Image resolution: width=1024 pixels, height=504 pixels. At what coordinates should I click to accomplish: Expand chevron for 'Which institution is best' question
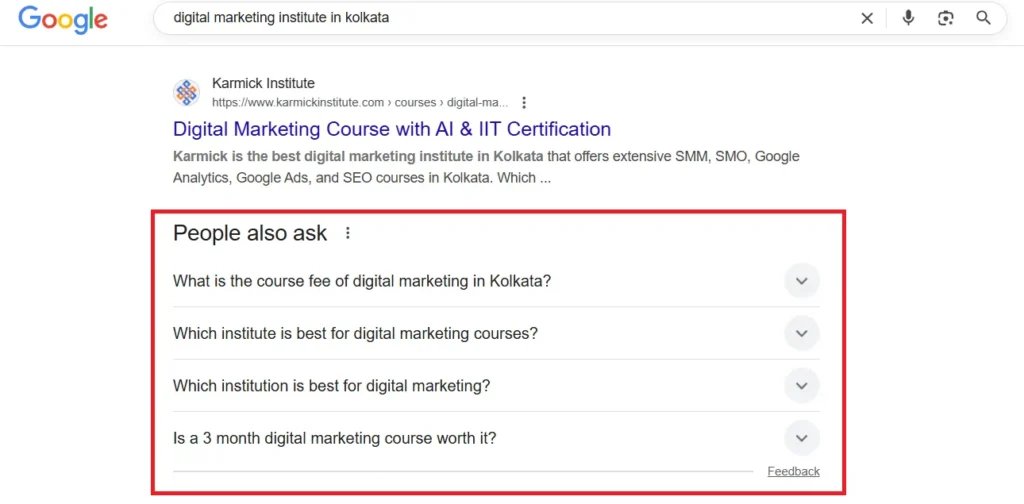pyautogui.click(x=801, y=385)
